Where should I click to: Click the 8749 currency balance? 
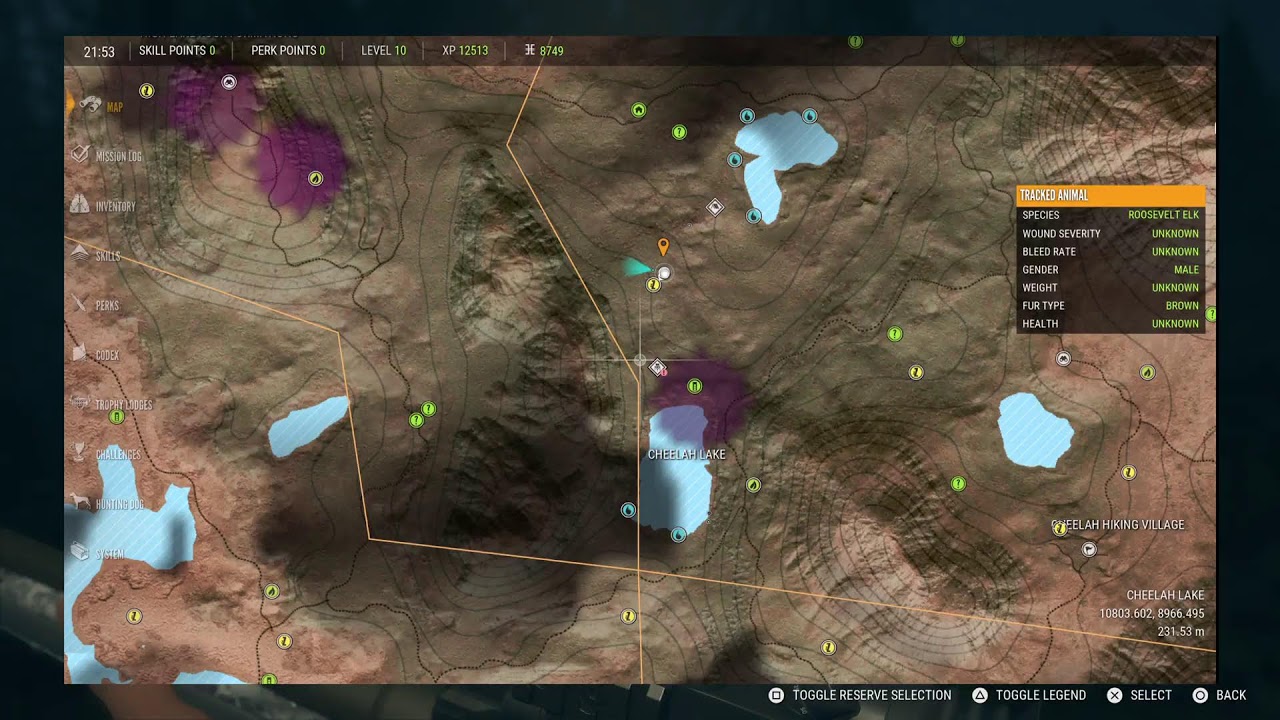[x=544, y=51]
